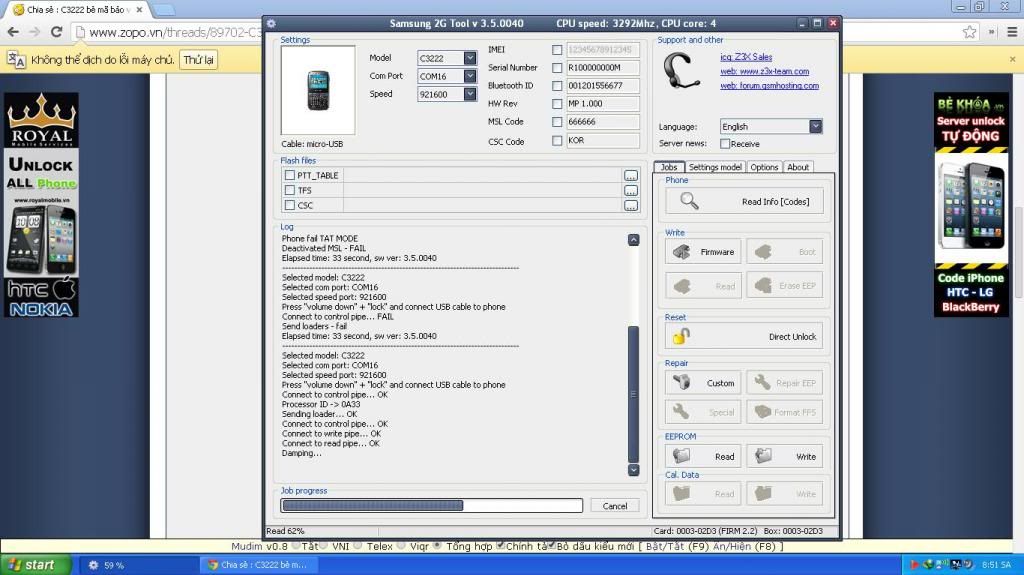The width and height of the screenshot is (1024, 575).
Task: Click the Direct Unlock padlock icon
Action: click(x=681, y=337)
